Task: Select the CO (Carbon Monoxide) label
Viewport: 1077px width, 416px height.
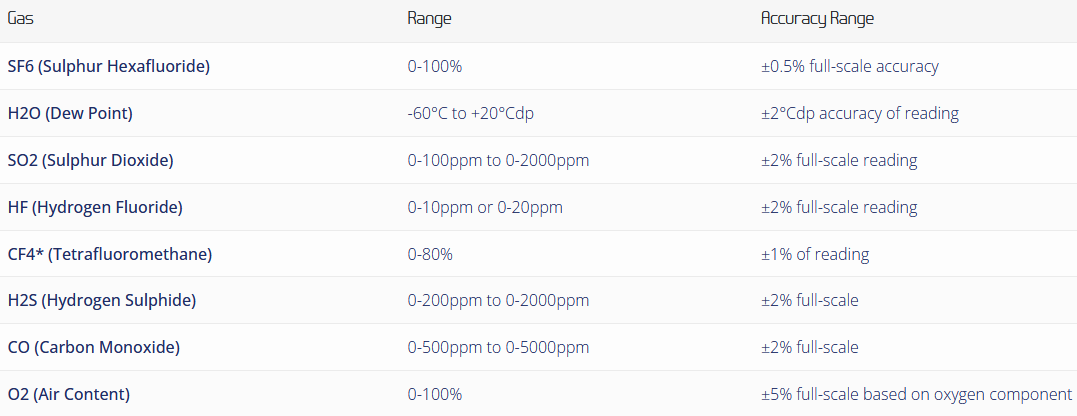Action: (94, 348)
